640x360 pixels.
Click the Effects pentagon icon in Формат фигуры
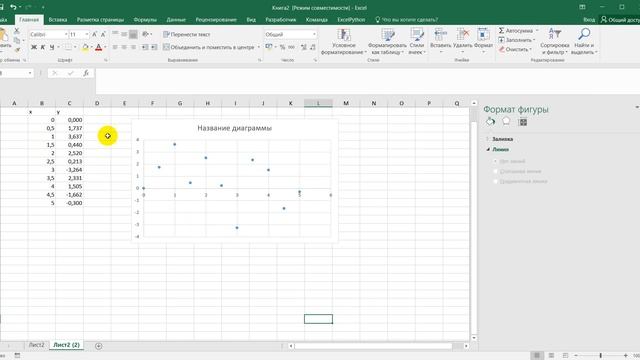[506, 122]
